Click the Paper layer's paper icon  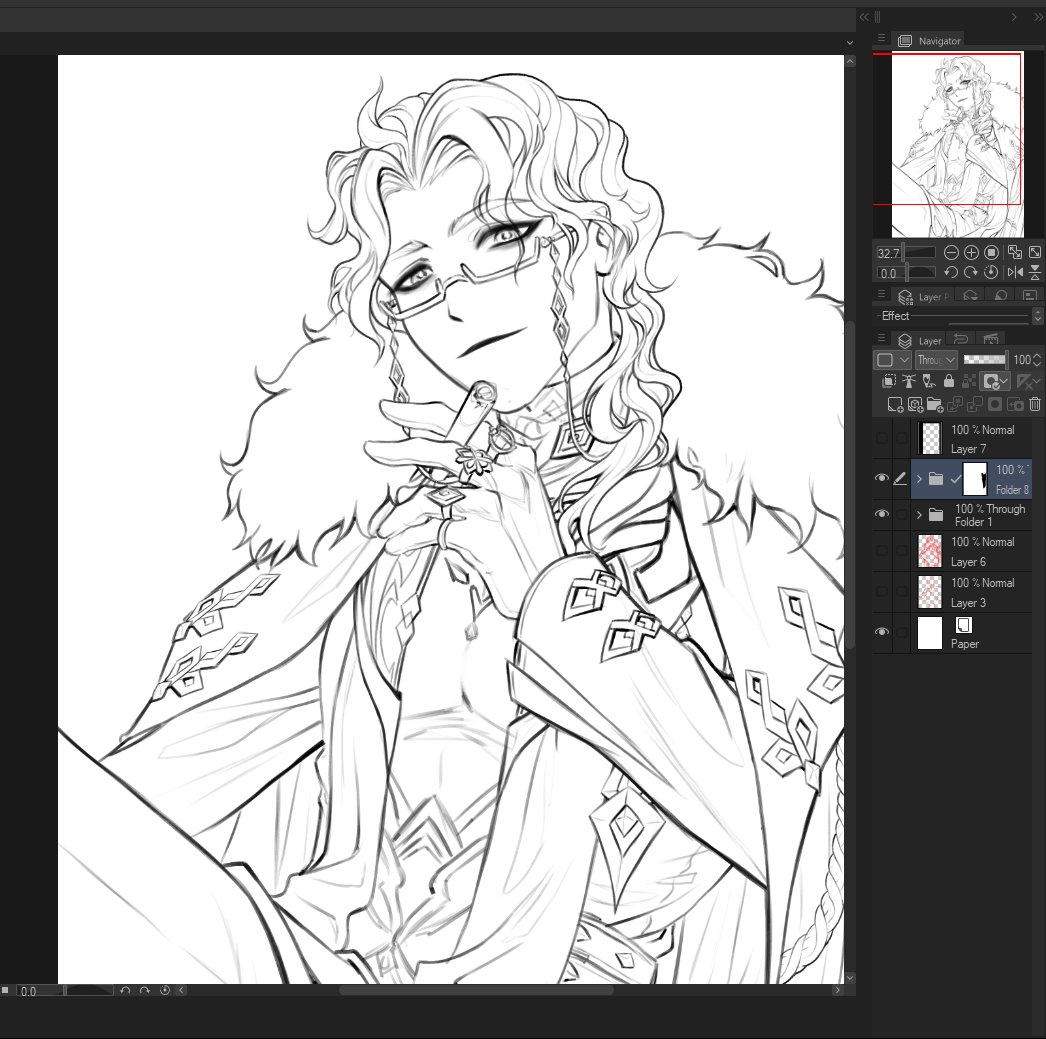pyautogui.click(x=963, y=625)
